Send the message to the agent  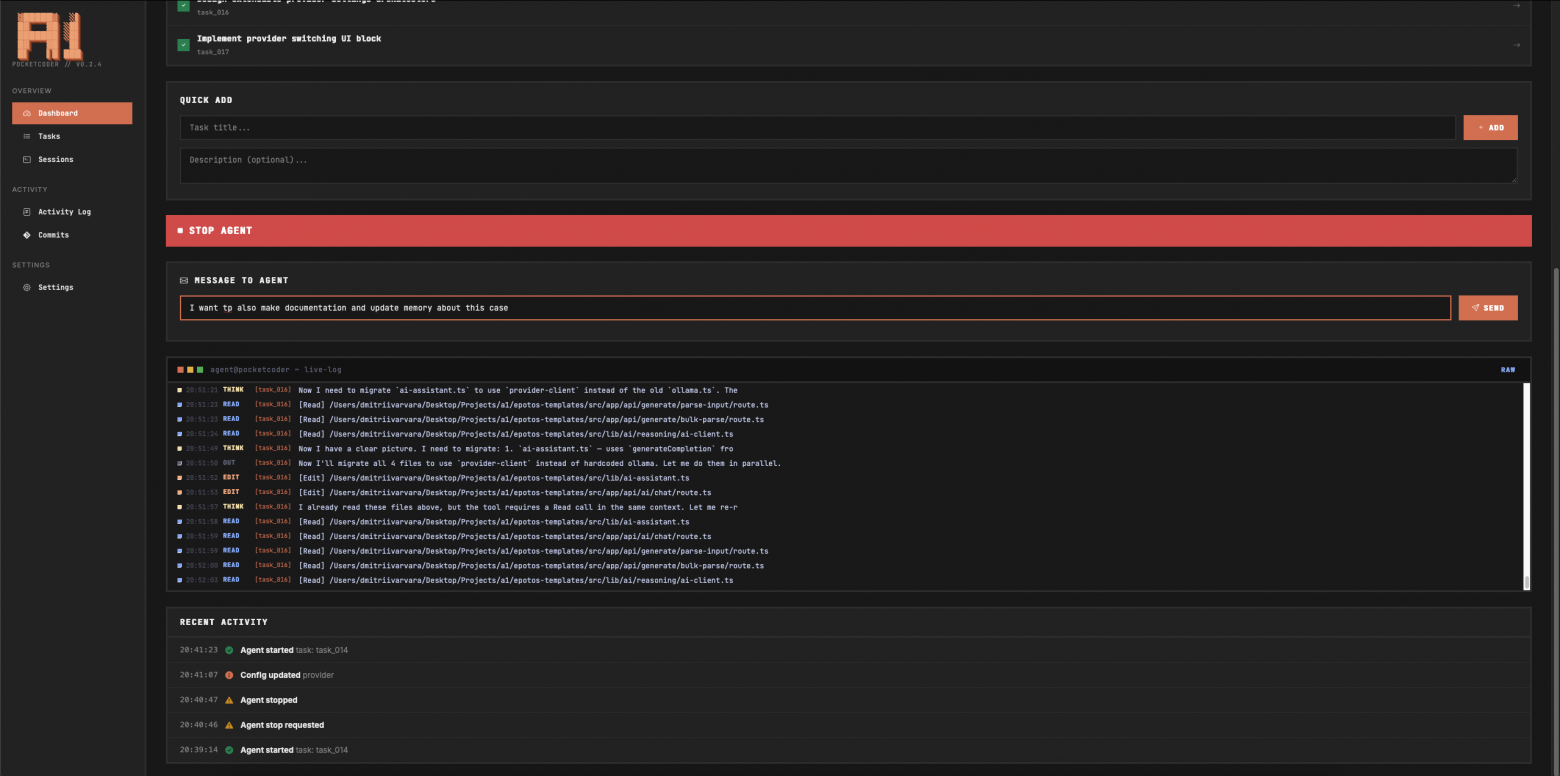point(1488,308)
